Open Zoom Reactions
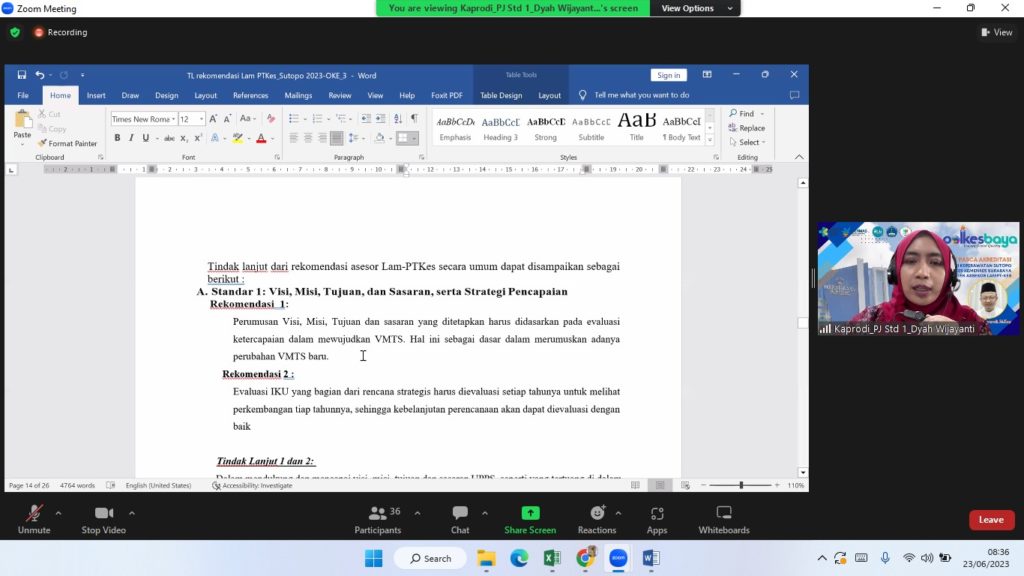 (x=597, y=520)
